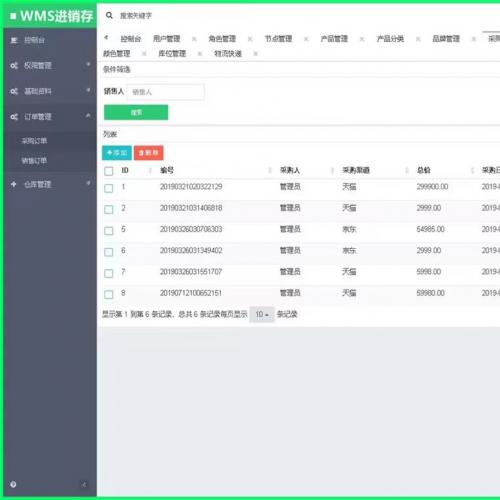Viewport: 500px width, 500px height.
Task: Focus the top keyword search field
Action: (136, 16)
